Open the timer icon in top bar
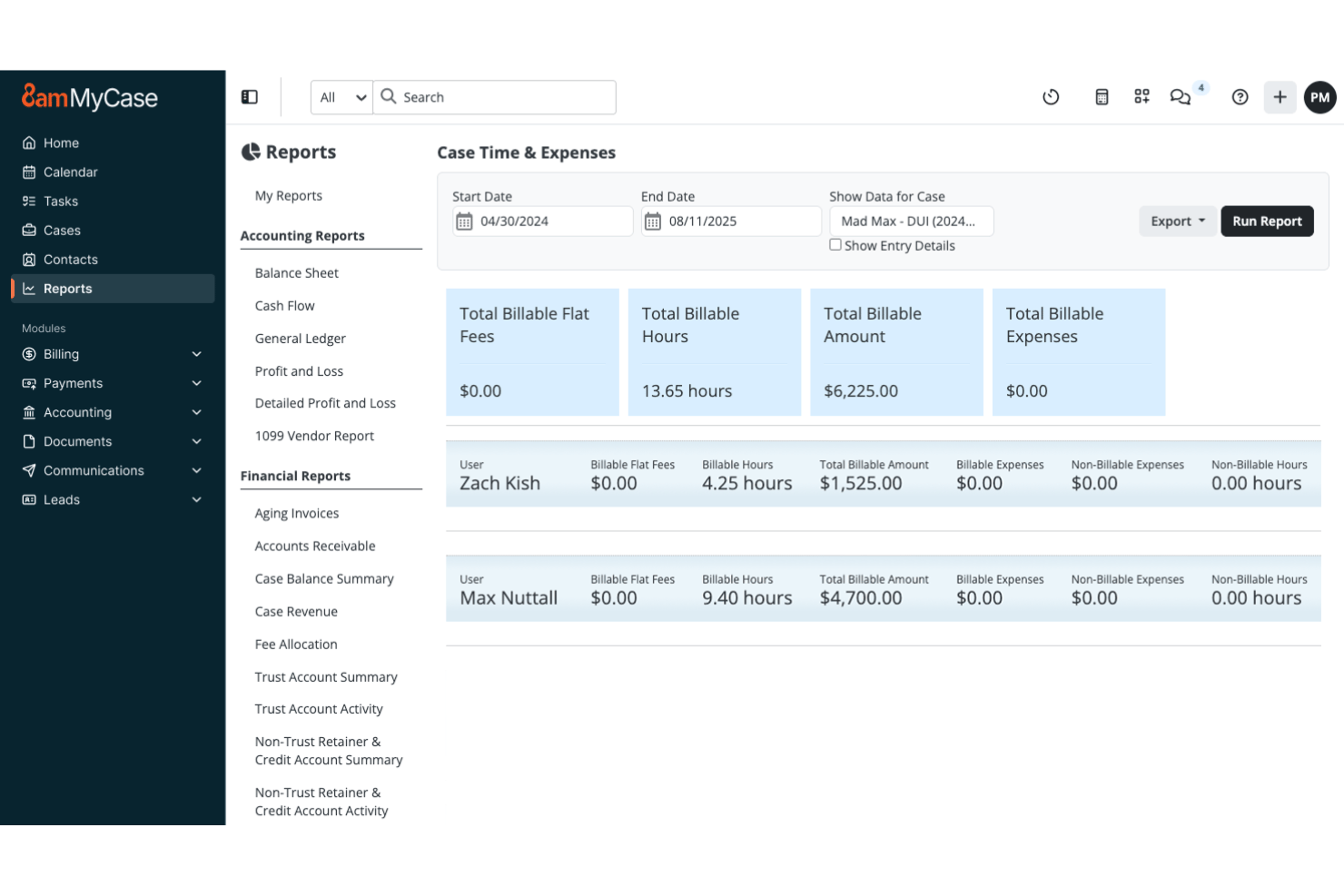The height and width of the screenshot is (896, 1344). pyautogui.click(x=1051, y=97)
